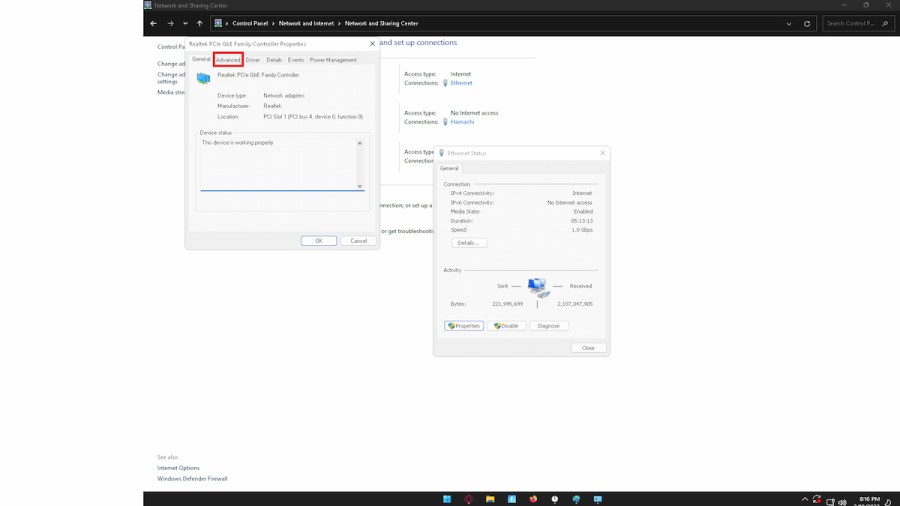Switch to the Advanced tab
Screen dimensions: 900x506
pos(228,60)
